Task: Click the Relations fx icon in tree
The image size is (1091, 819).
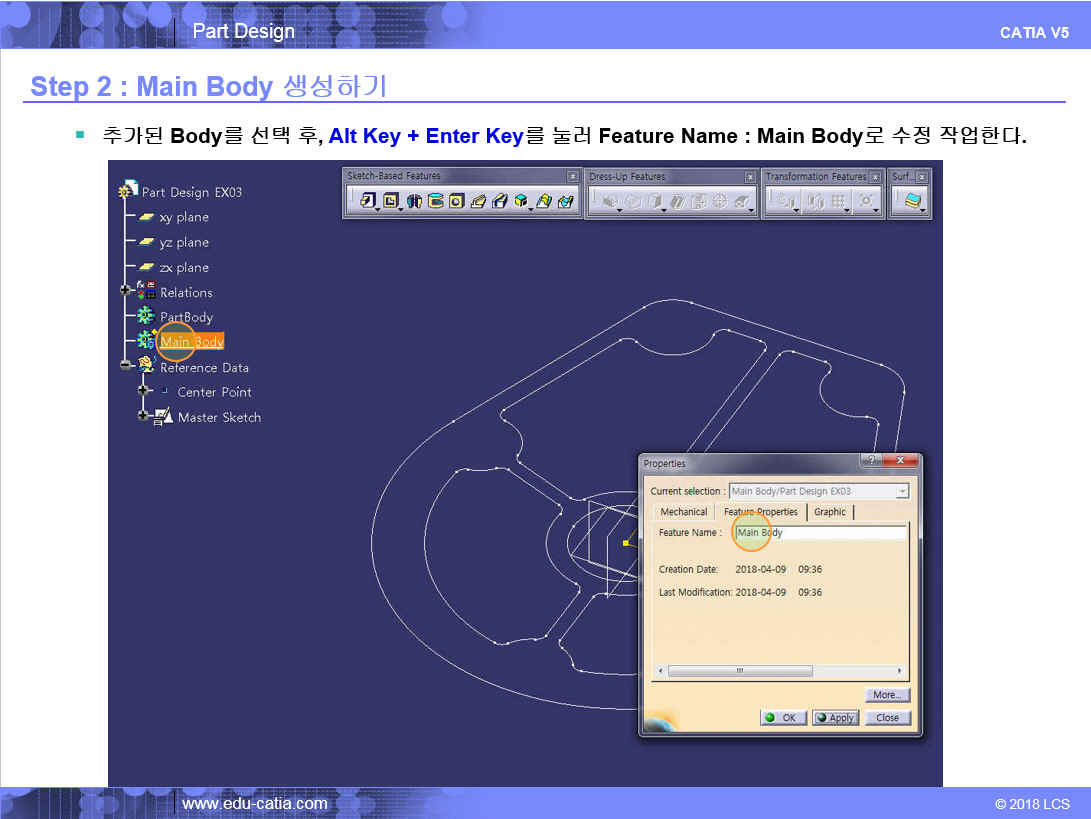Action: click(145, 290)
